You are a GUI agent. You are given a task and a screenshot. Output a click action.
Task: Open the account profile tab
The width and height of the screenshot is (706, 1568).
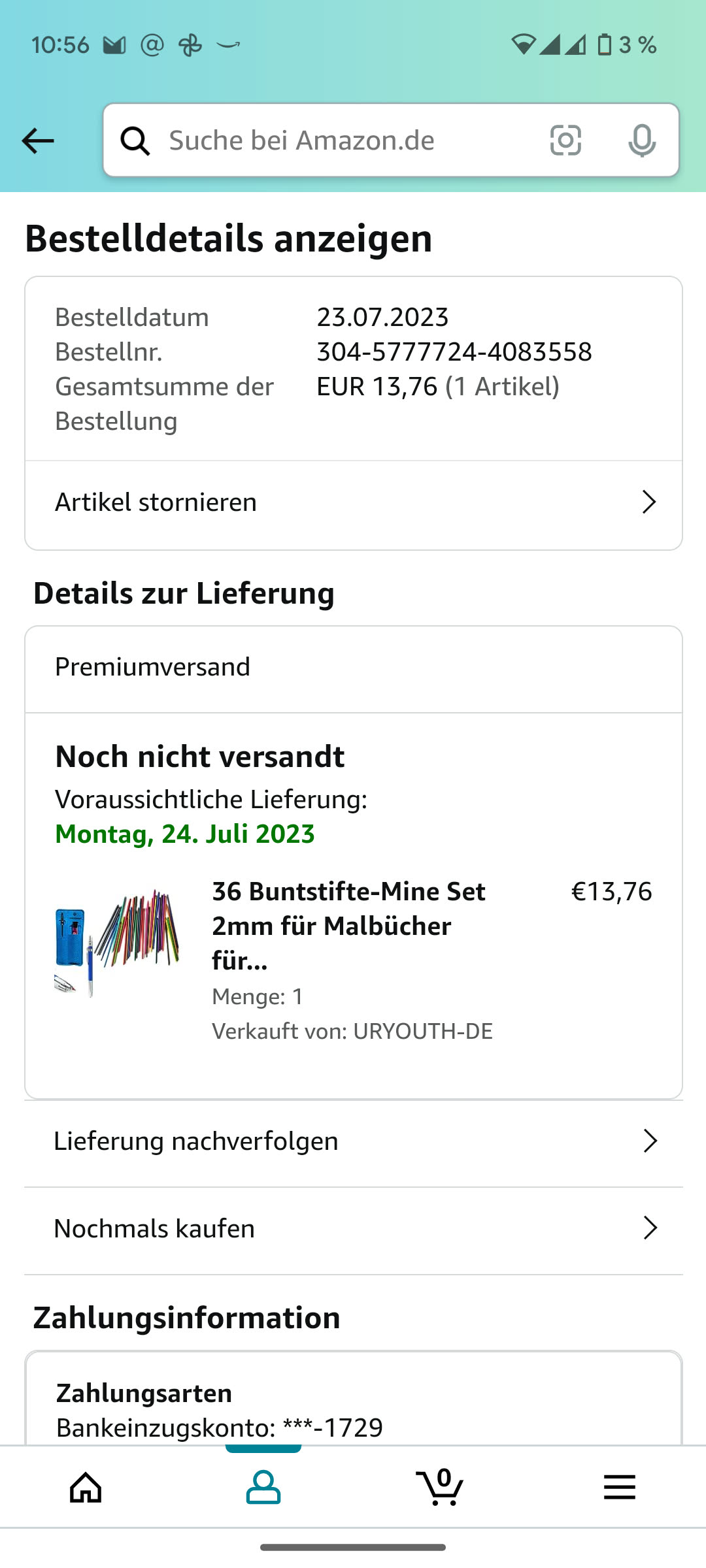point(263,1488)
